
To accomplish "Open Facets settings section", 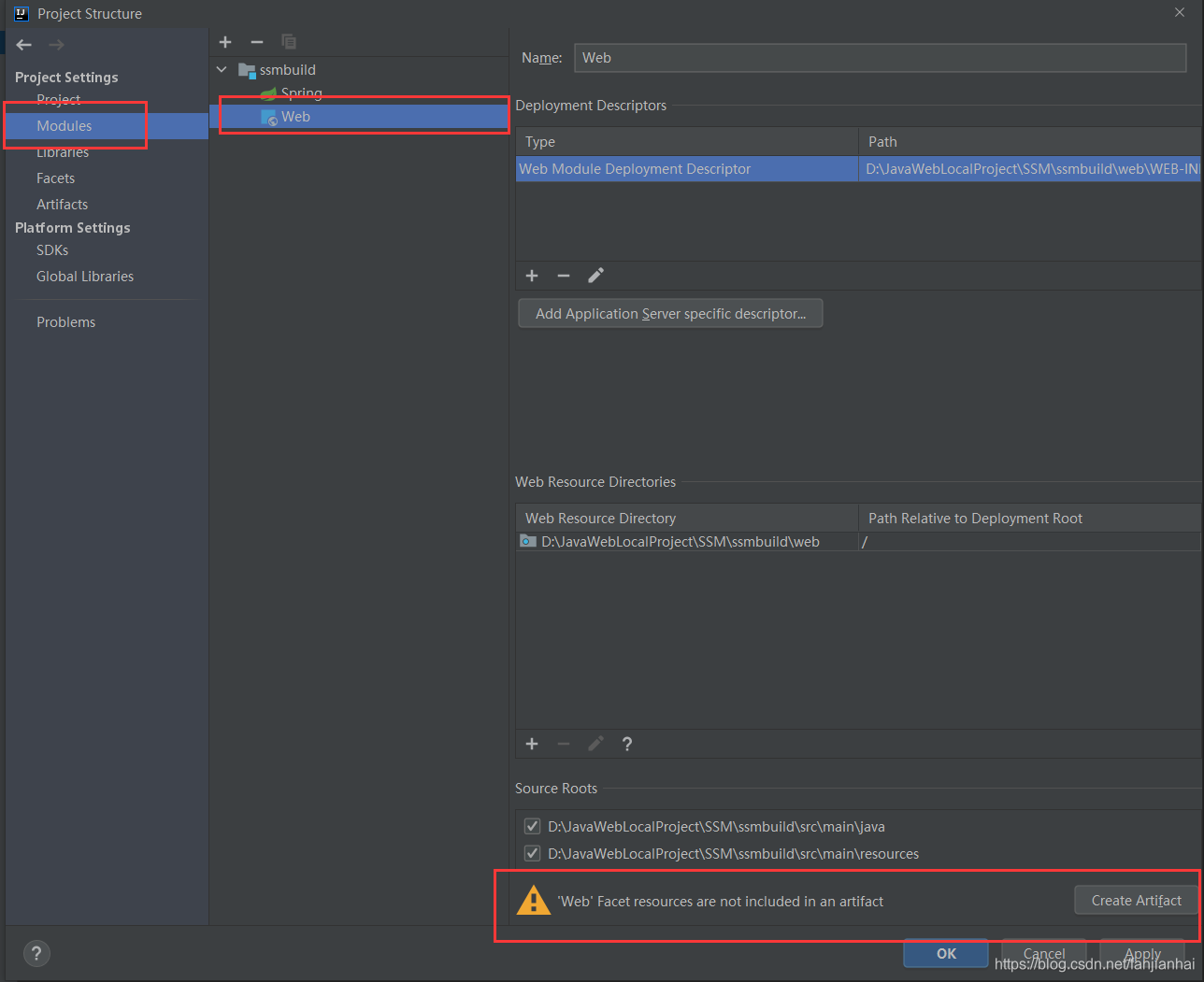I will click(55, 178).
